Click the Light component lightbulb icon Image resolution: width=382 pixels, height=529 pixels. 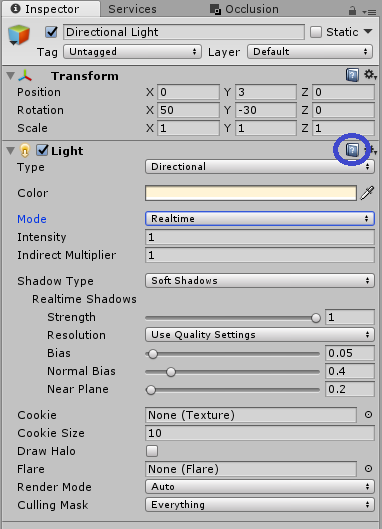(x=25, y=150)
